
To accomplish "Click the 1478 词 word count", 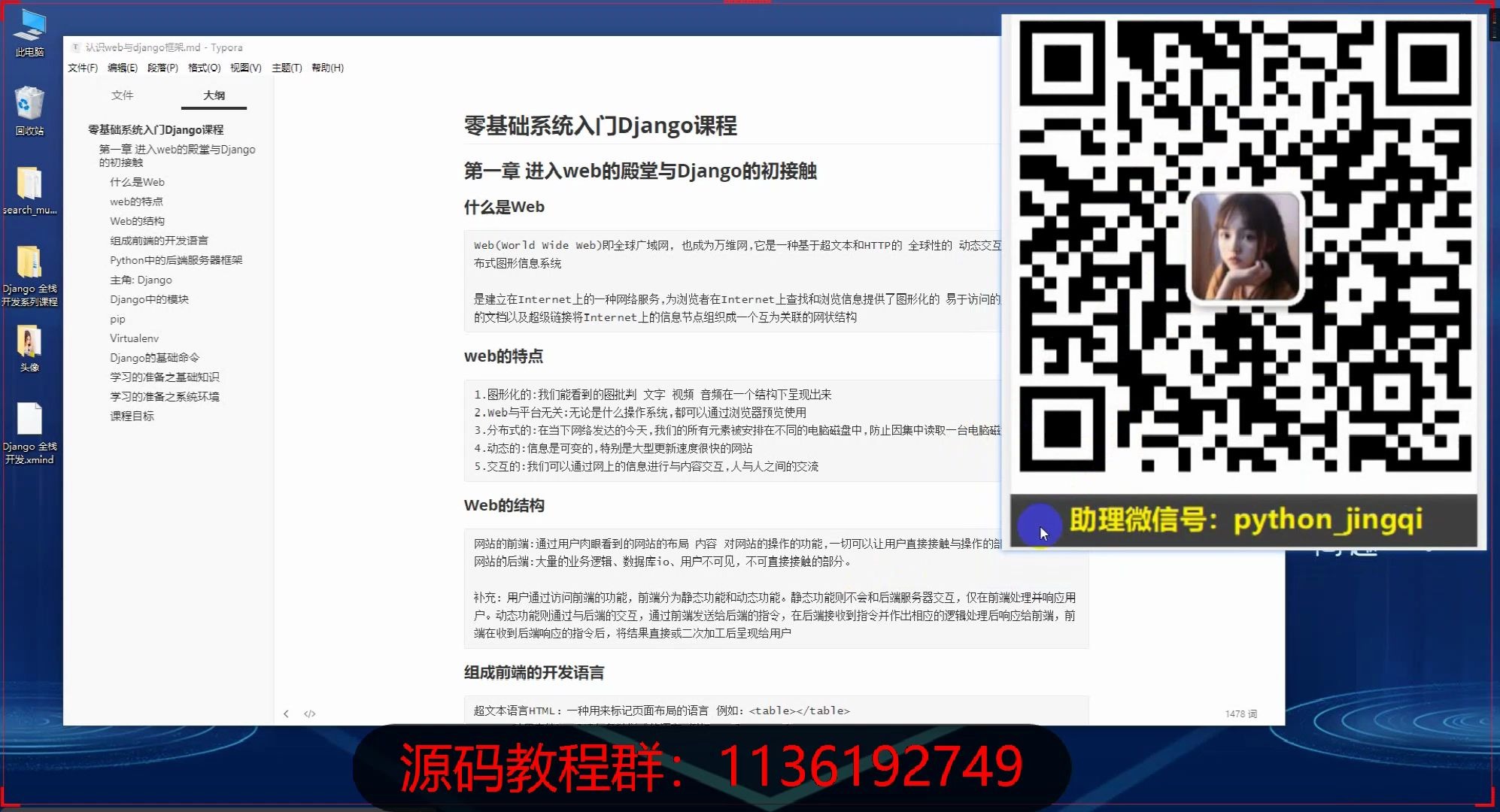I will click(x=1240, y=714).
